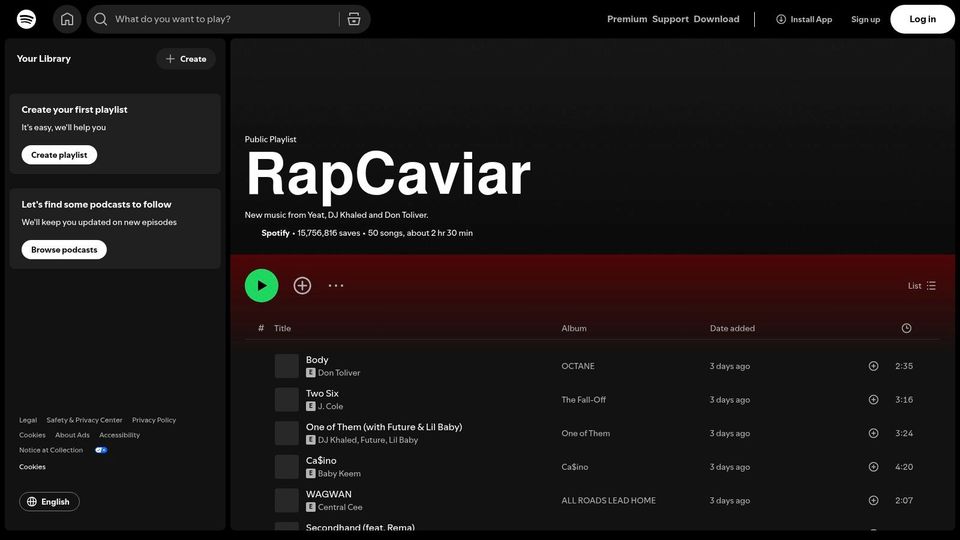Open song title Body
This screenshot has width=960, height=540.
317,360
